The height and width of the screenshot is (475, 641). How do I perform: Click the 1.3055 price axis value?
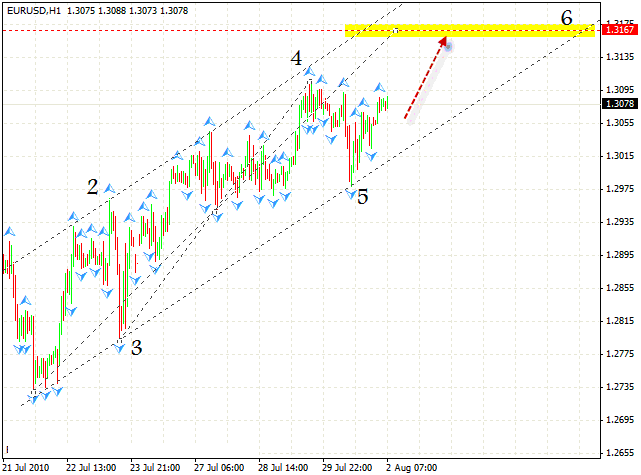click(620, 123)
